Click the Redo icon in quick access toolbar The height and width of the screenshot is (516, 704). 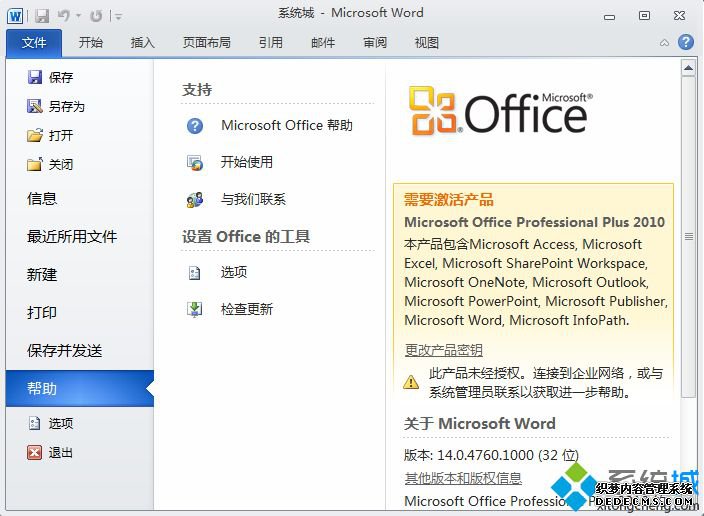click(x=96, y=16)
